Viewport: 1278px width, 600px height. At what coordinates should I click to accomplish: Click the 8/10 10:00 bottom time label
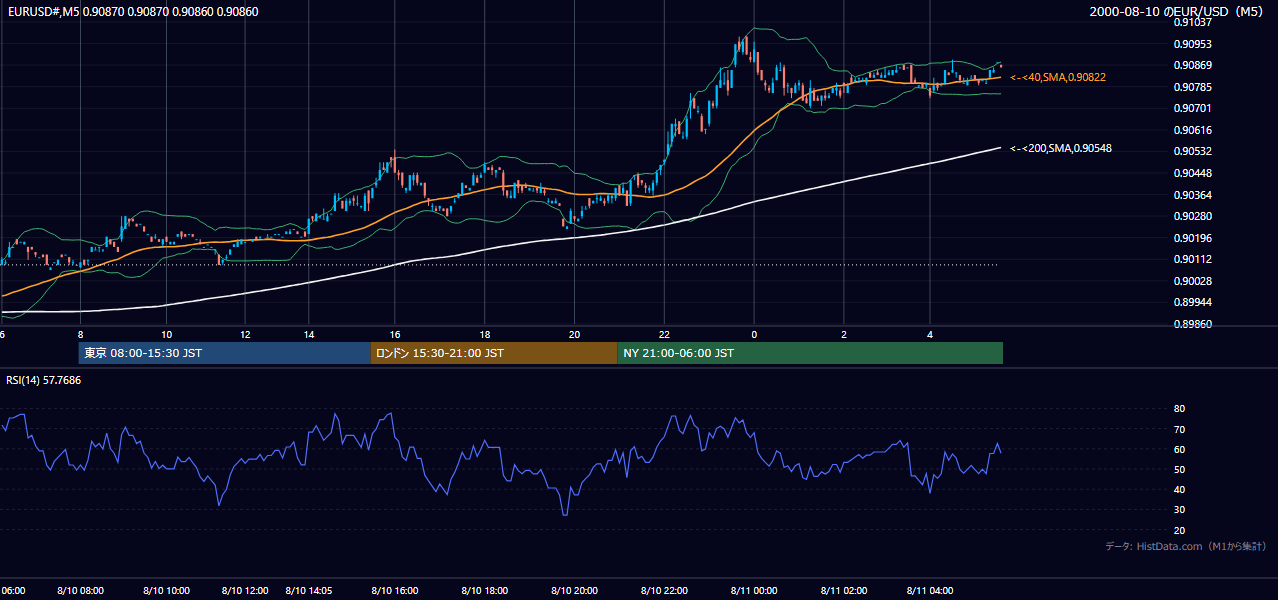tap(167, 590)
